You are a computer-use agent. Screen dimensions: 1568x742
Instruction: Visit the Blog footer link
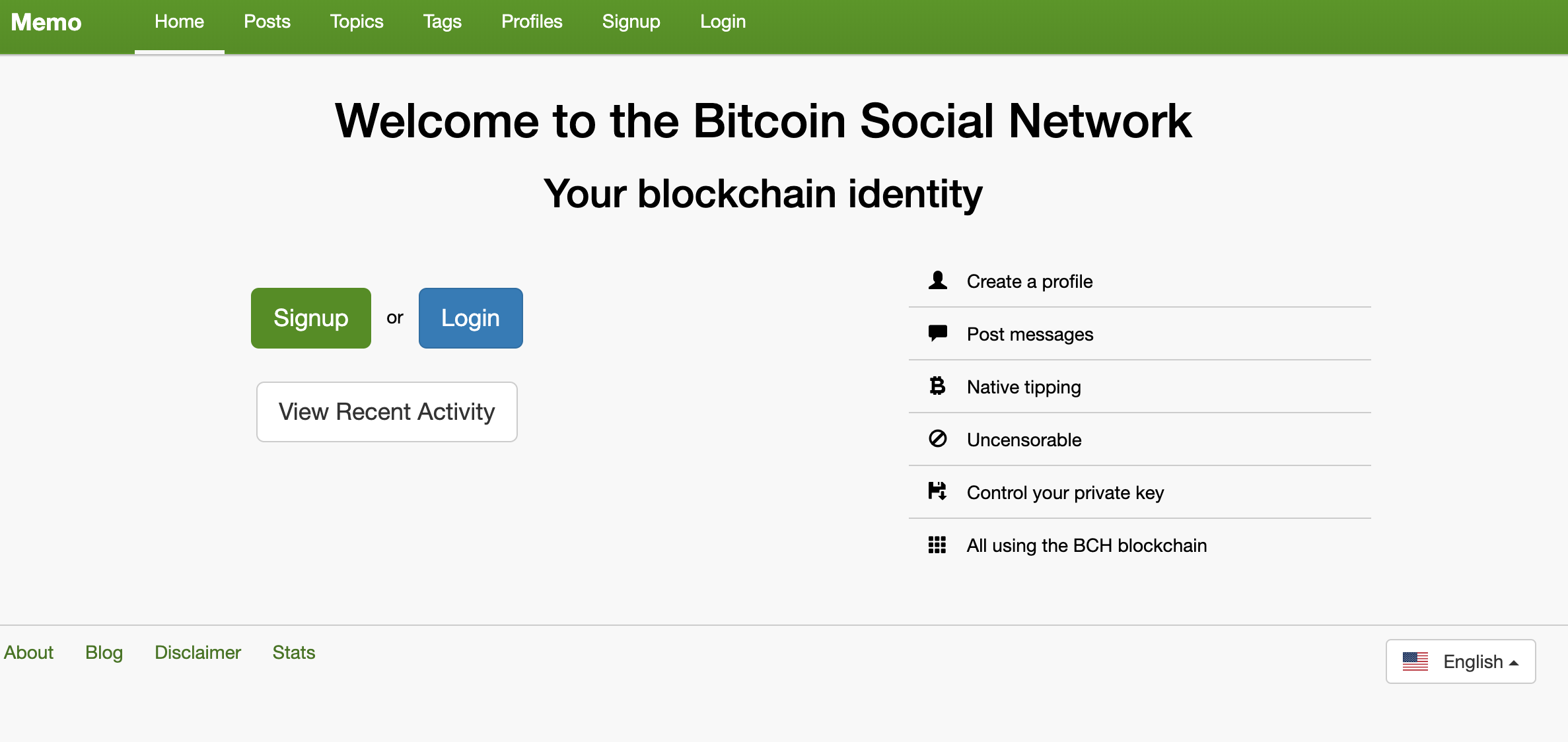click(x=104, y=653)
